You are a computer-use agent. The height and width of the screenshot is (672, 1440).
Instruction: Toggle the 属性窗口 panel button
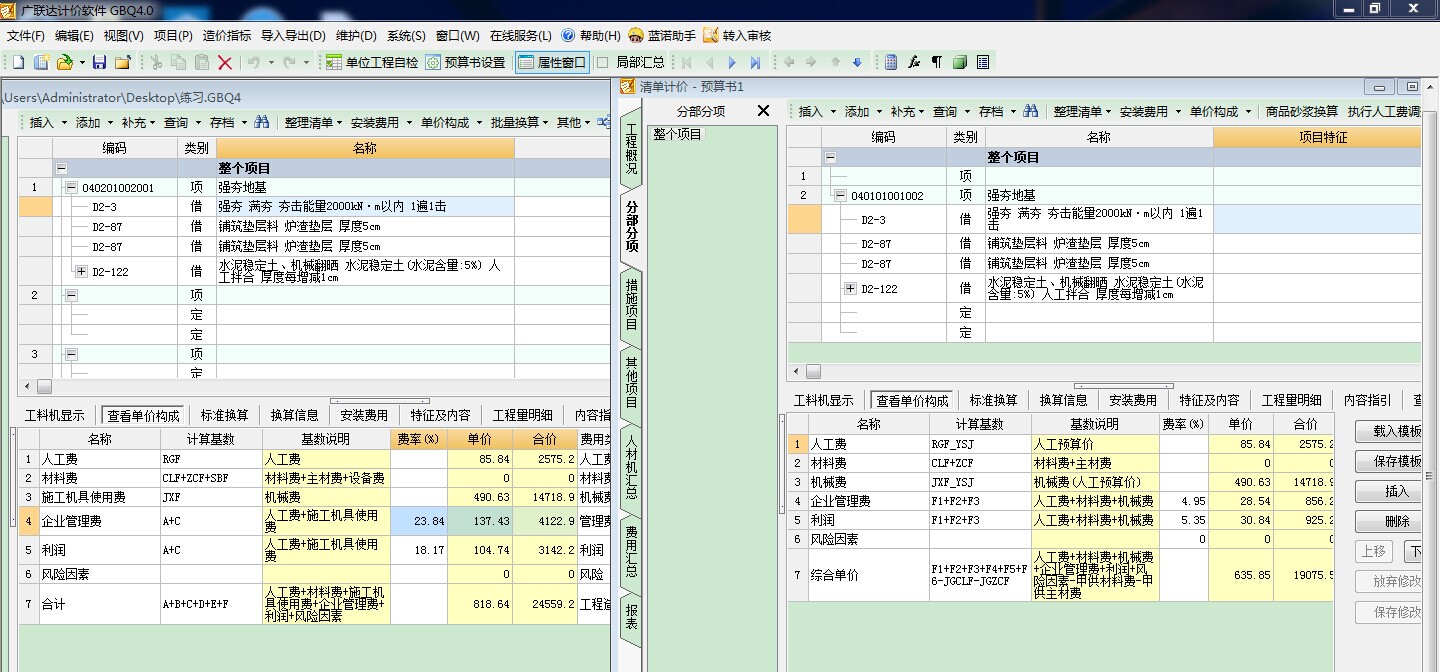pyautogui.click(x=552, y=62)
